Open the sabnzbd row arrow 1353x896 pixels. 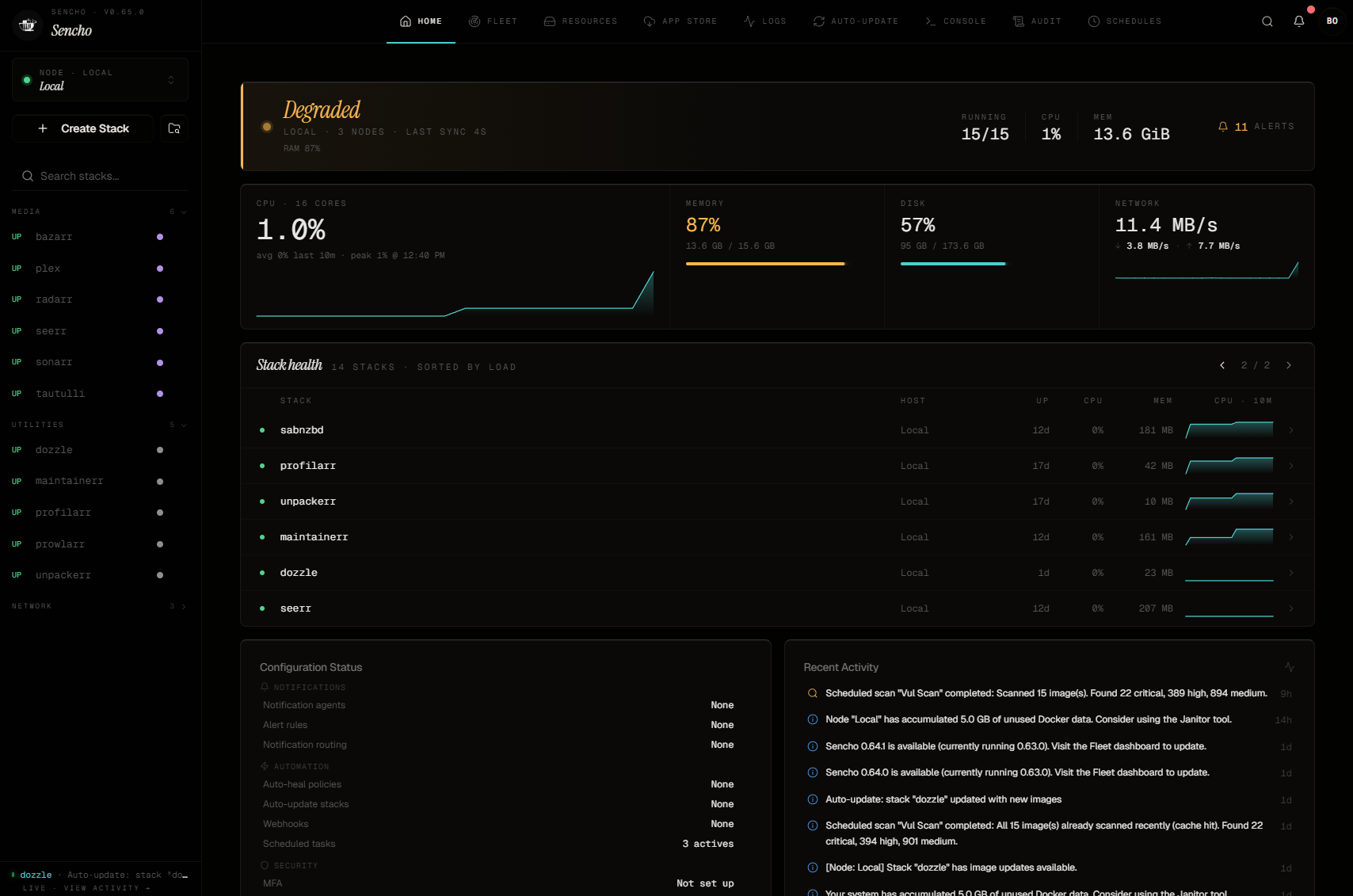point(1291,430)
